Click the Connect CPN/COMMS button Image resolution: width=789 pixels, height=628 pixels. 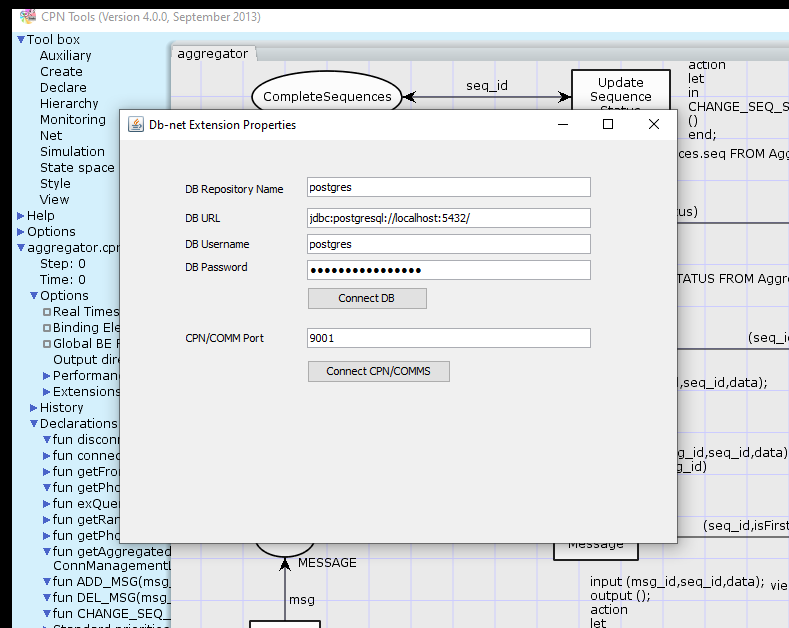click(378, 371)
